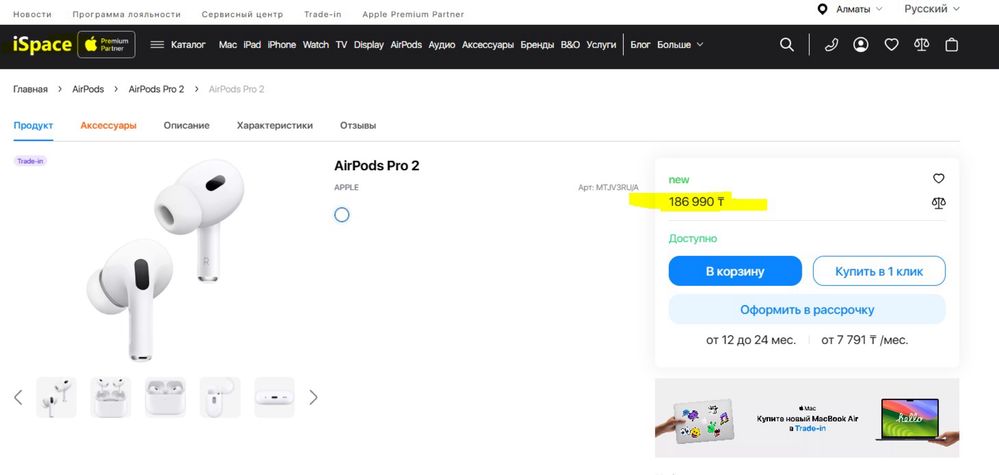999x475 pixels.
Task: Open the Mac menu item
Action: pos(227,45)
